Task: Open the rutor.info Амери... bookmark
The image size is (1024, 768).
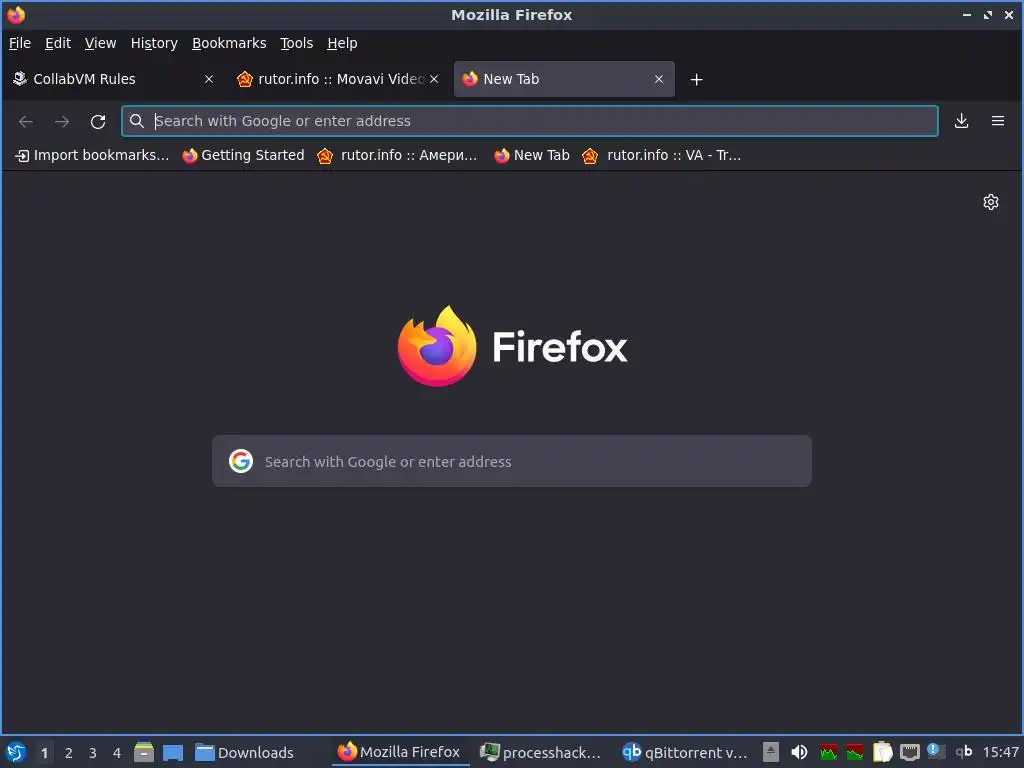Action: (397, 155)
